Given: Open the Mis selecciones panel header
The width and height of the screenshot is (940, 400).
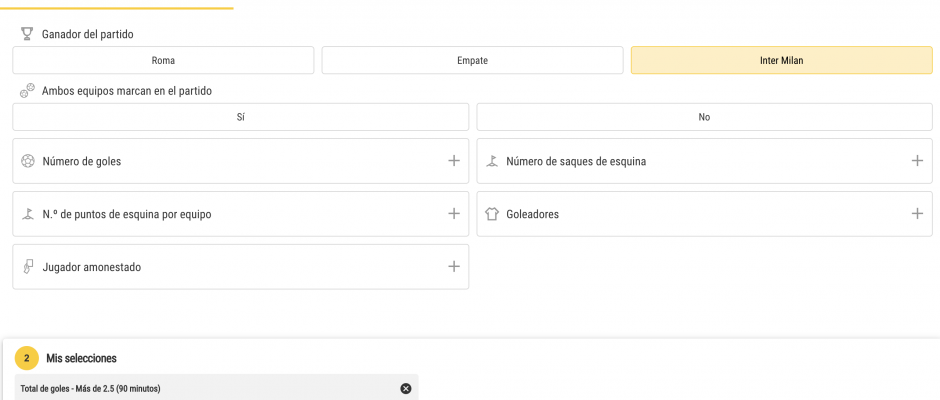Looking at the screenshot, I should pos(82,359).
